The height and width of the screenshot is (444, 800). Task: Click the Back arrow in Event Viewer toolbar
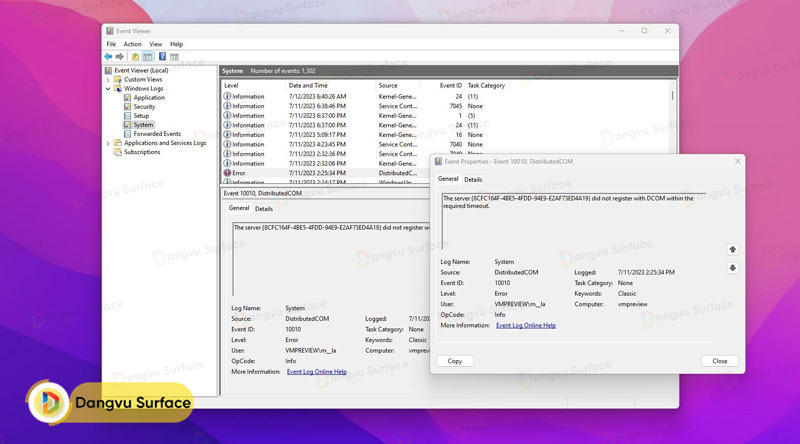point(108,57)
